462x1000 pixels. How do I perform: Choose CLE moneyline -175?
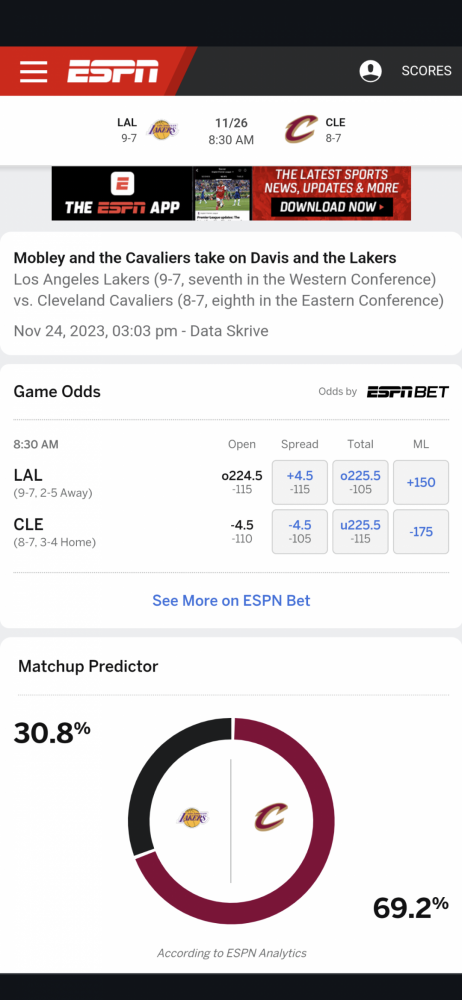pyautogui.click(x=421, y=531)
